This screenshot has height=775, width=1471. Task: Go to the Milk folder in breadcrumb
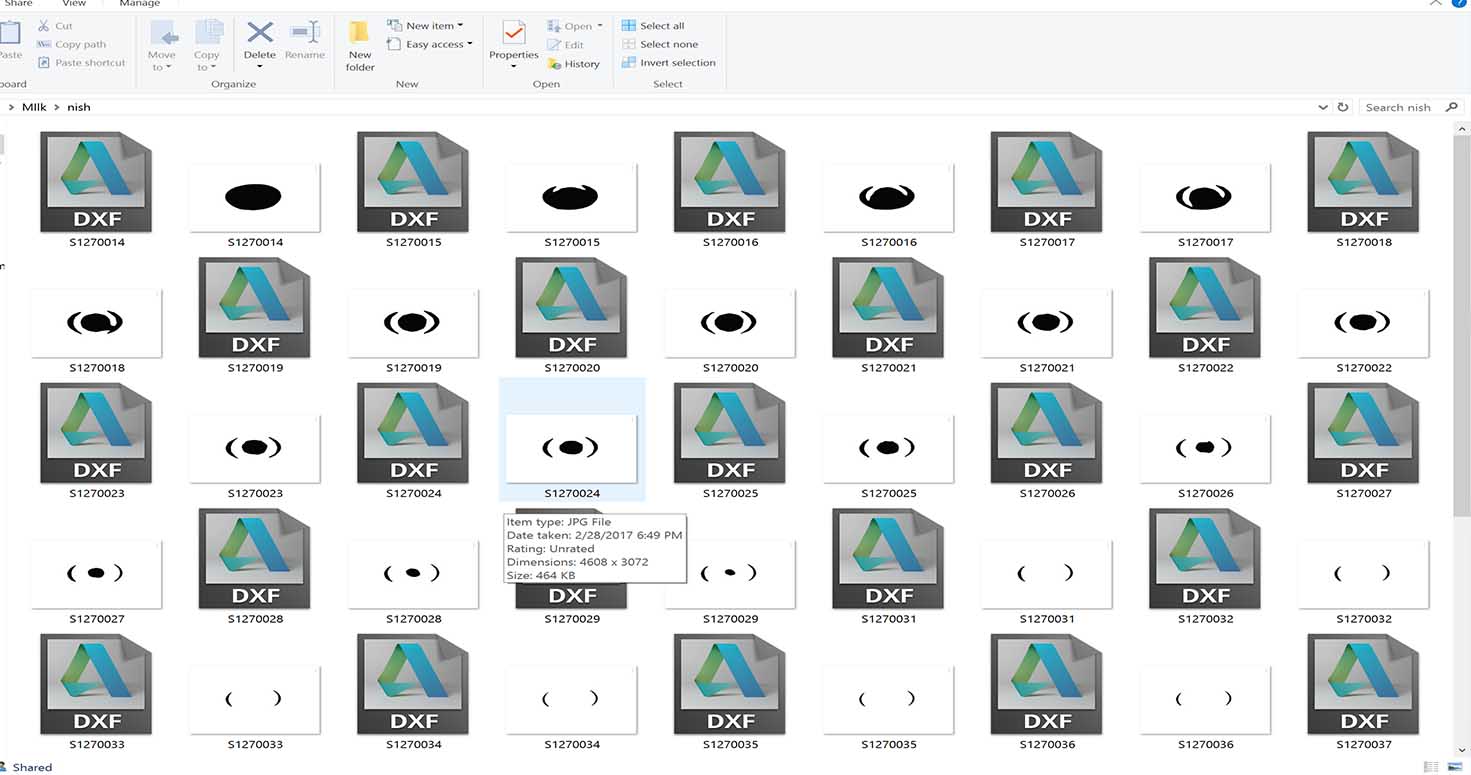[35, 107]
